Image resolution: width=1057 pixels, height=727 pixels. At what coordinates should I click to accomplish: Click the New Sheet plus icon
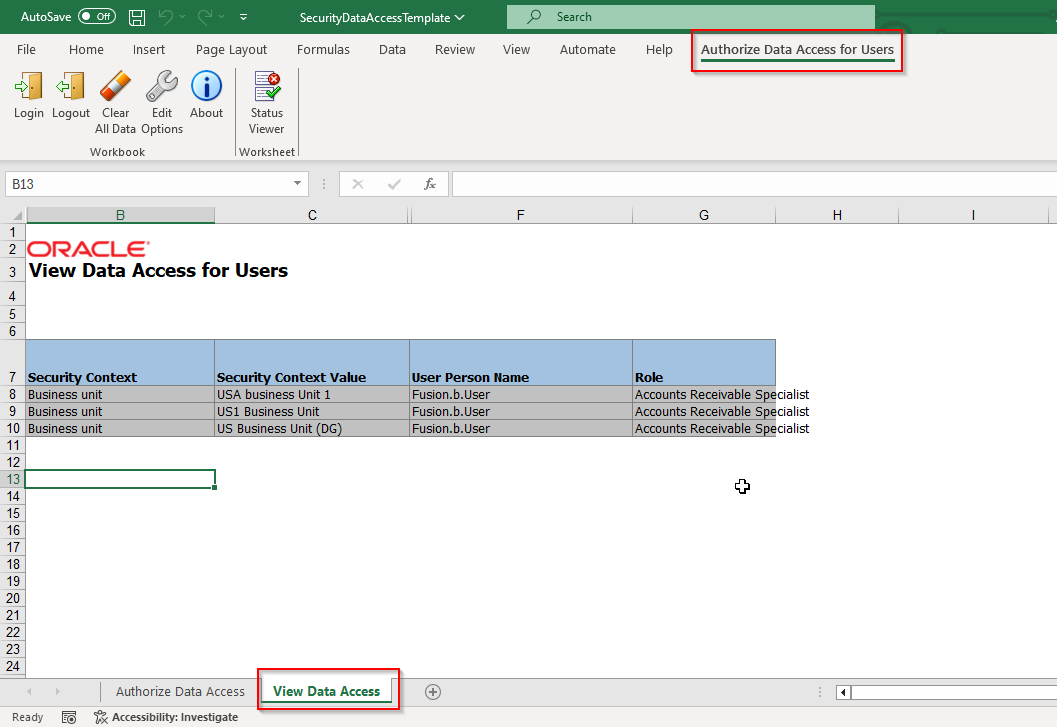point(433,692)
